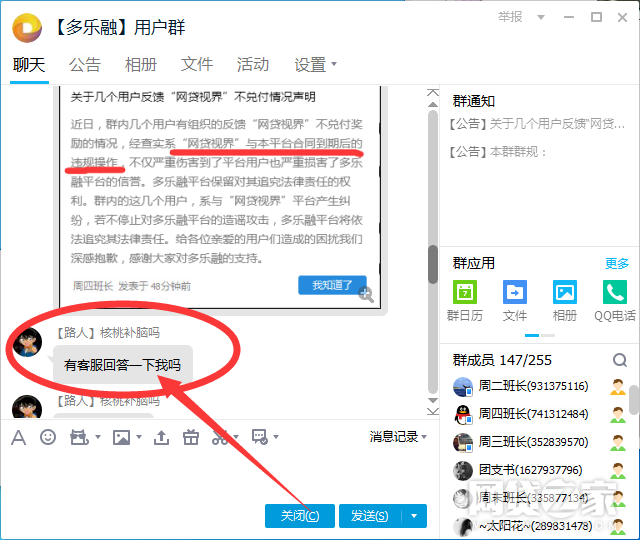Click the upload file icon

(161, 437)
